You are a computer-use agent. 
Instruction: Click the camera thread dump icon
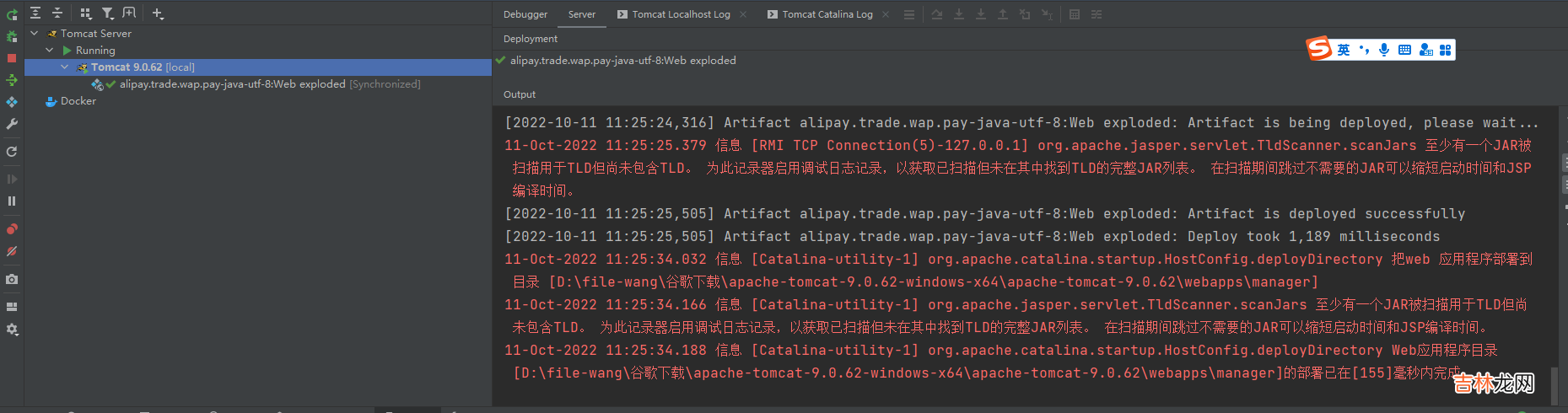[12, 279]
